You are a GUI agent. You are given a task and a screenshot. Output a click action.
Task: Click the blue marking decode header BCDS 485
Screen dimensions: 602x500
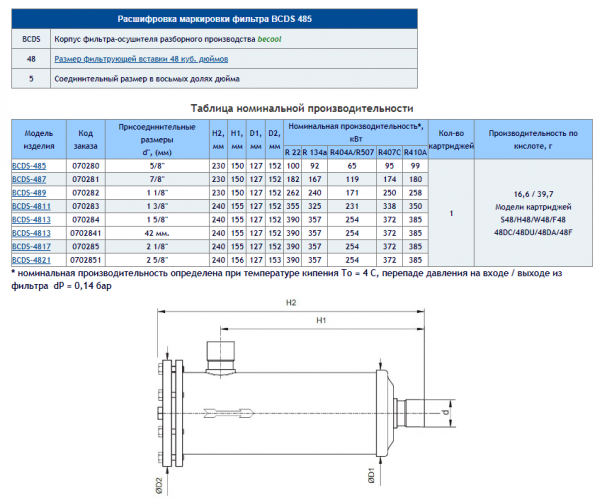(215, 19)
